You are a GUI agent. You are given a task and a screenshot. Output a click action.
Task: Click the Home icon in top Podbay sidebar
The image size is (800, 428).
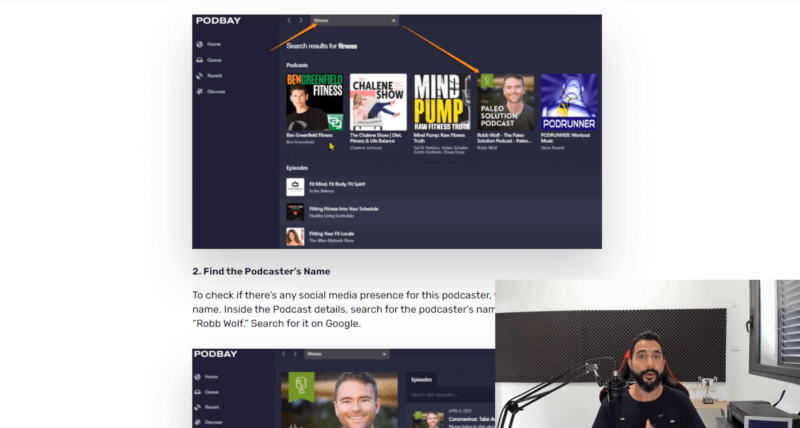[199, 44]
